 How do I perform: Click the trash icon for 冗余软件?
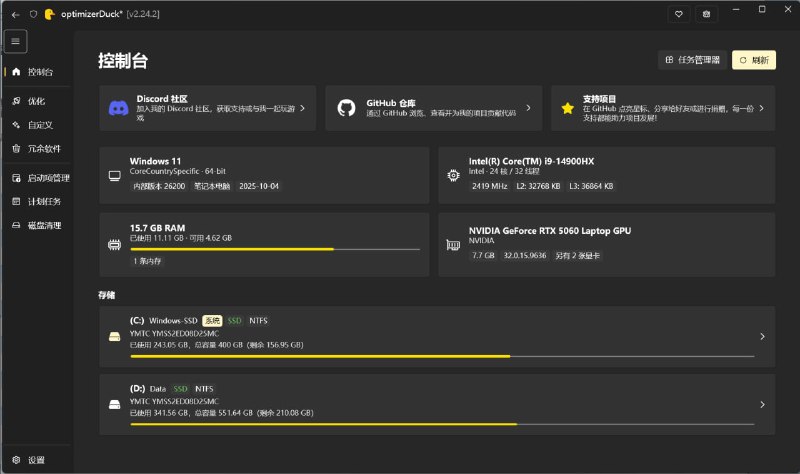click(16, 148)
